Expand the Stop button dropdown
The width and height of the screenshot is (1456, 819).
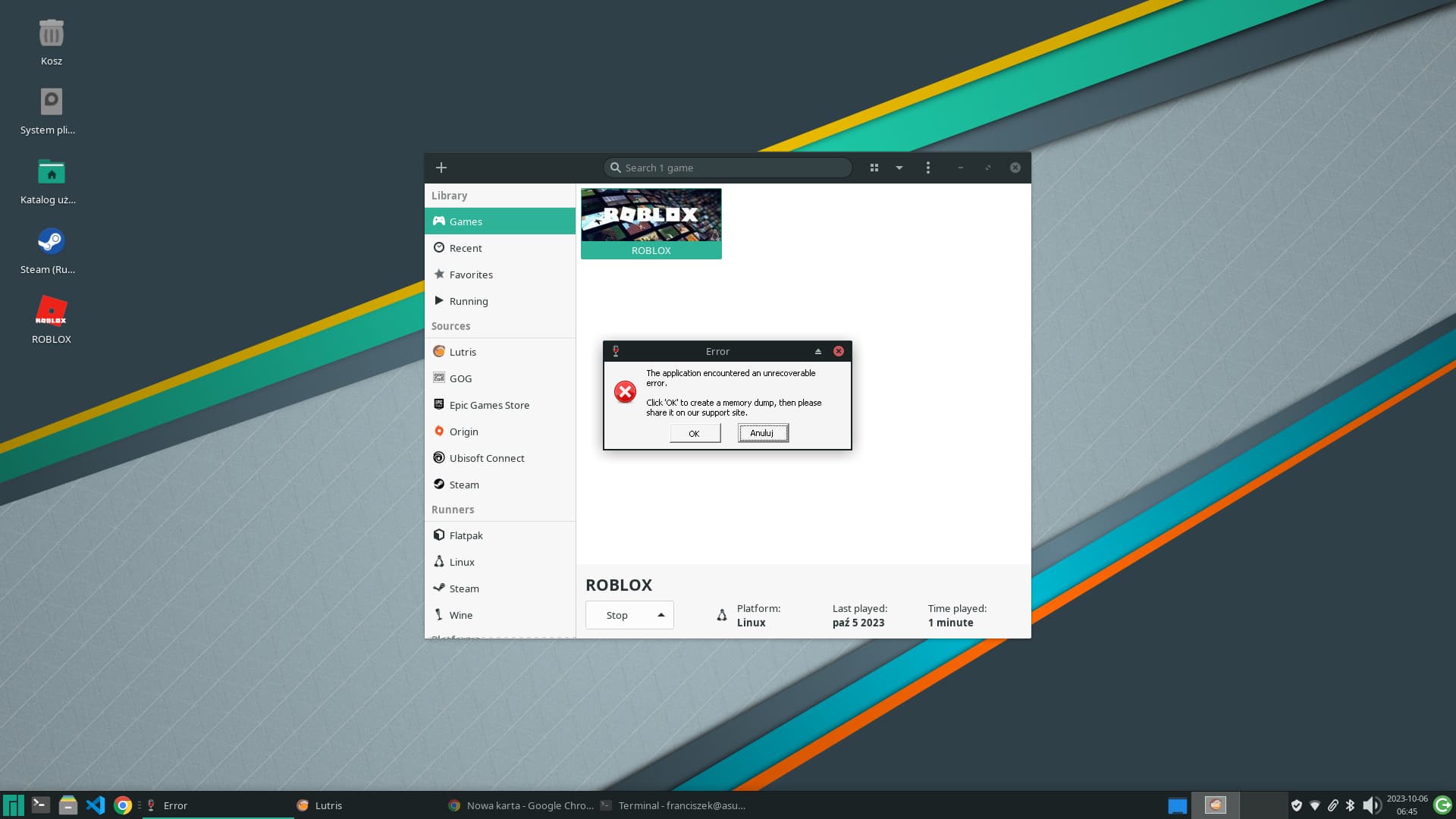661,614
